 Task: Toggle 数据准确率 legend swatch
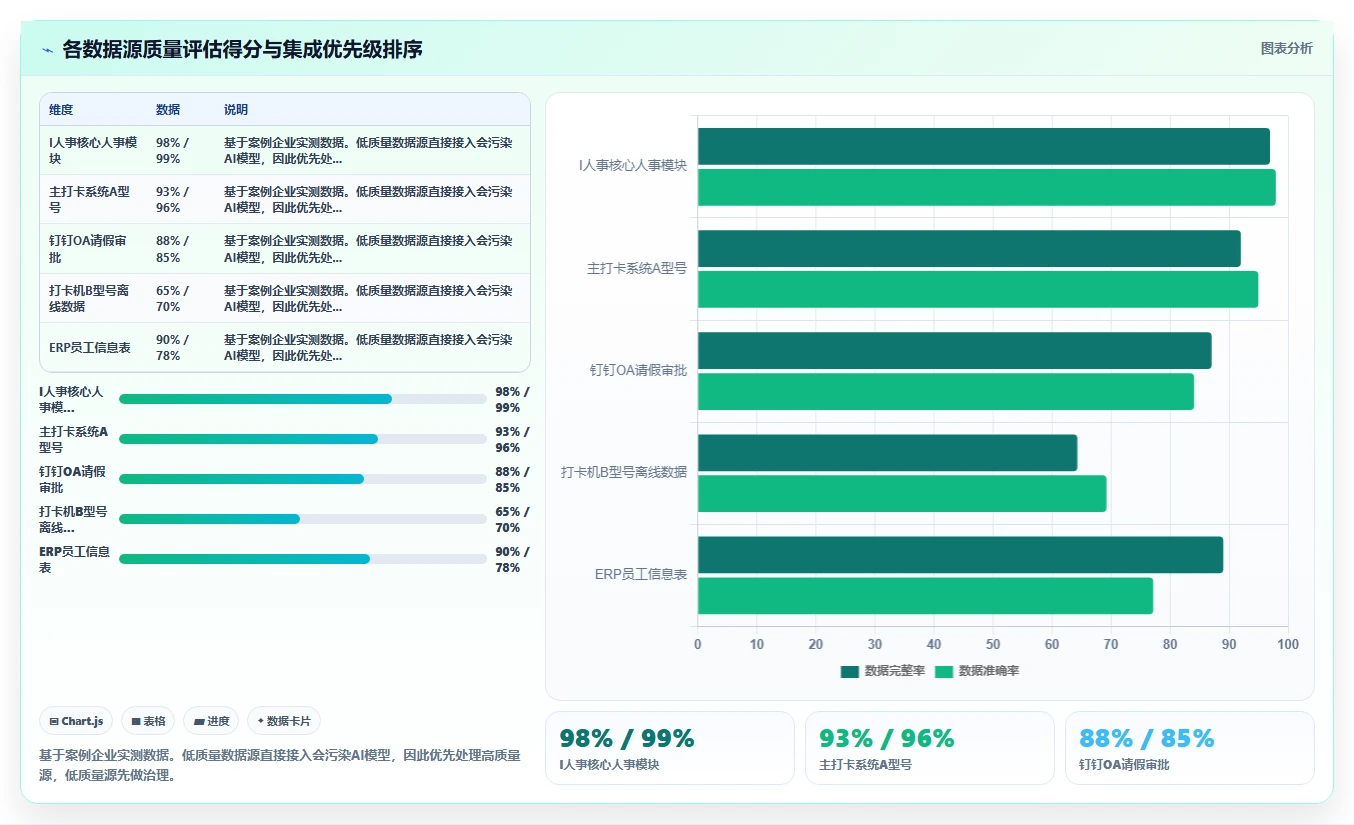coord(944,671)
